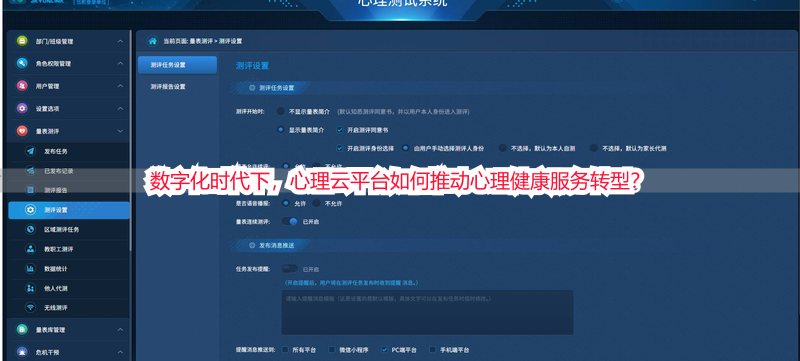Select 不显示量表简介 radio option
Screen dimensions: 800x361
pos(281,111)
